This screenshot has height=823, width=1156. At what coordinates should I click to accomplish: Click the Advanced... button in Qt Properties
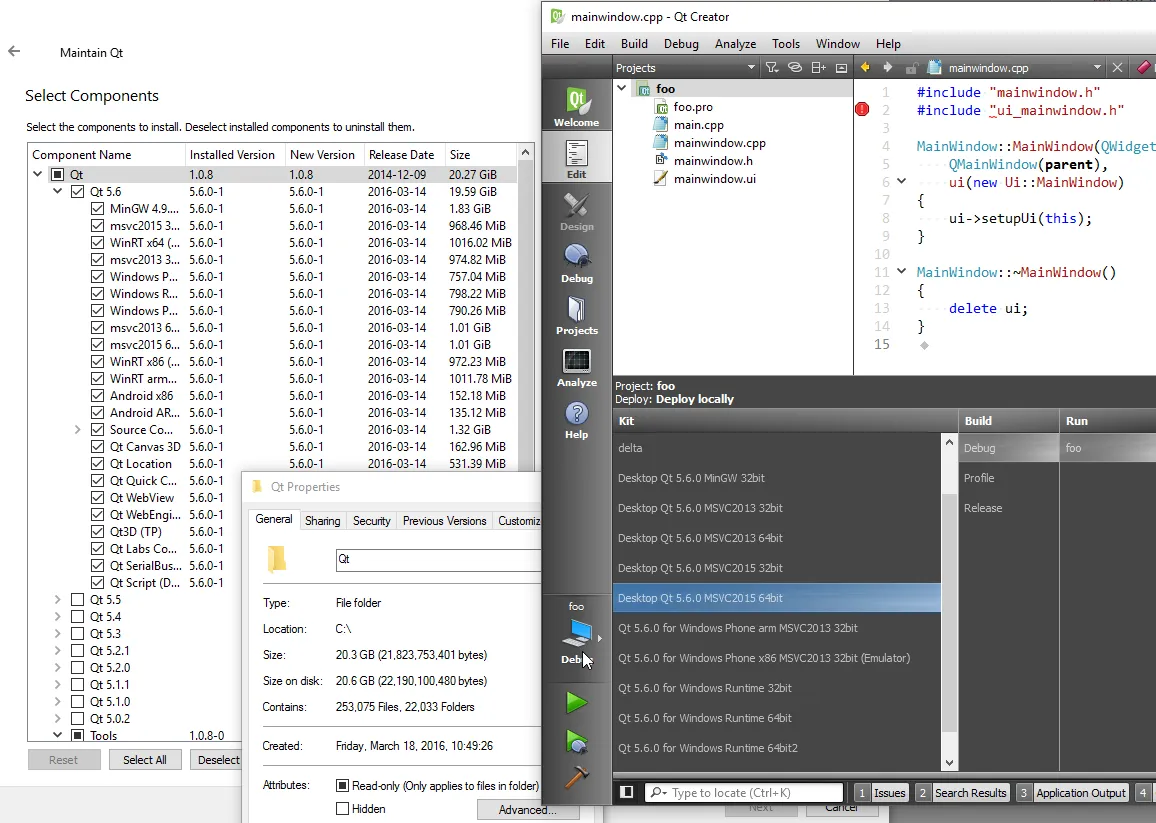click(527, 810)
